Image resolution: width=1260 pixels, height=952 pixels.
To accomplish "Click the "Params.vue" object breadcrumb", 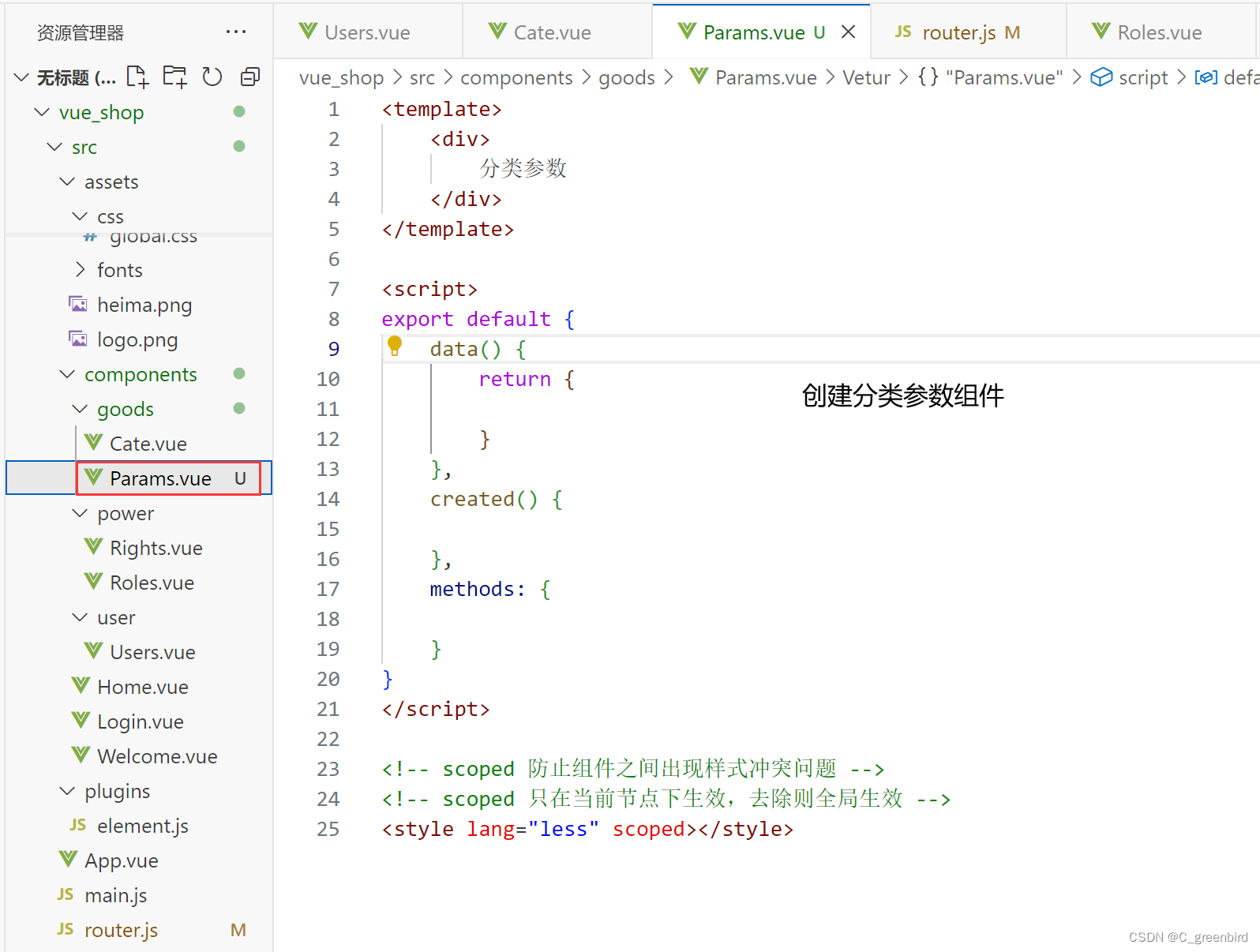I will click(991, 77).
